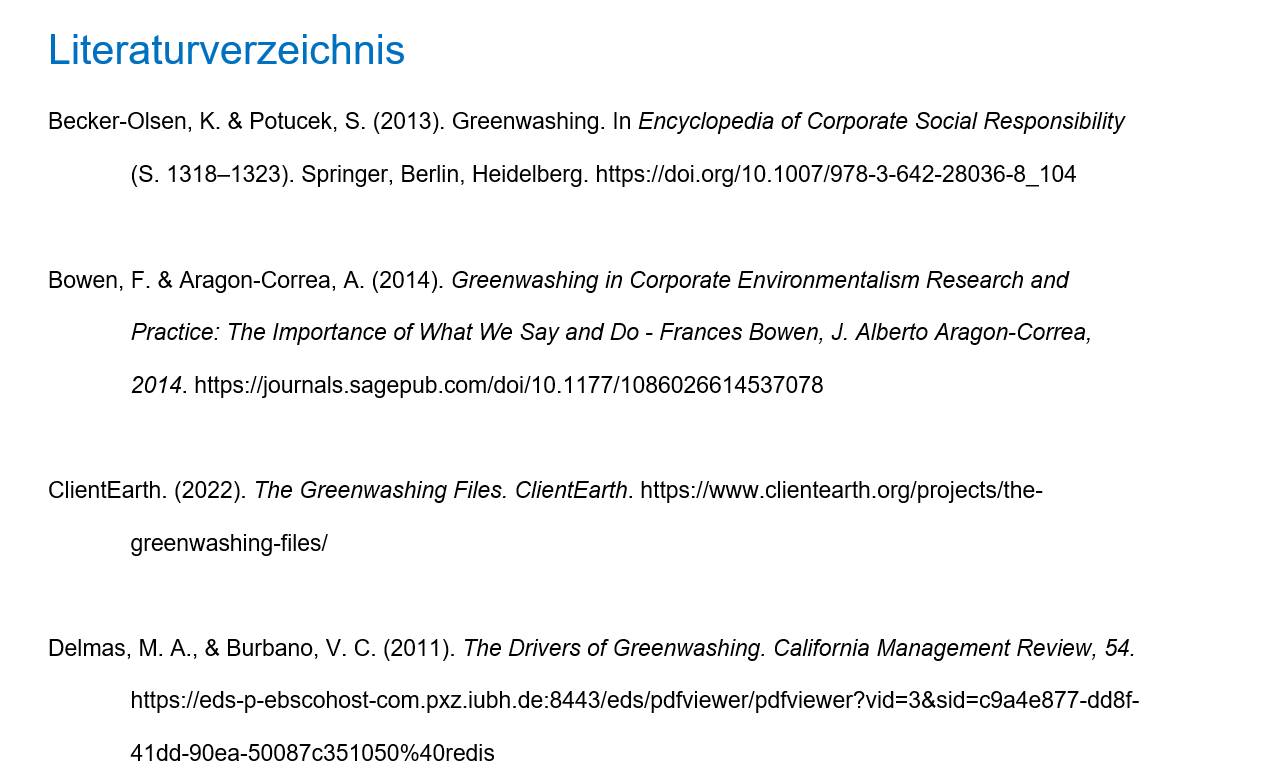This screenshot has height=774, width=1270.
Task: Click the page range "(S. 1318–1323)"
Action: pos(212,174)
